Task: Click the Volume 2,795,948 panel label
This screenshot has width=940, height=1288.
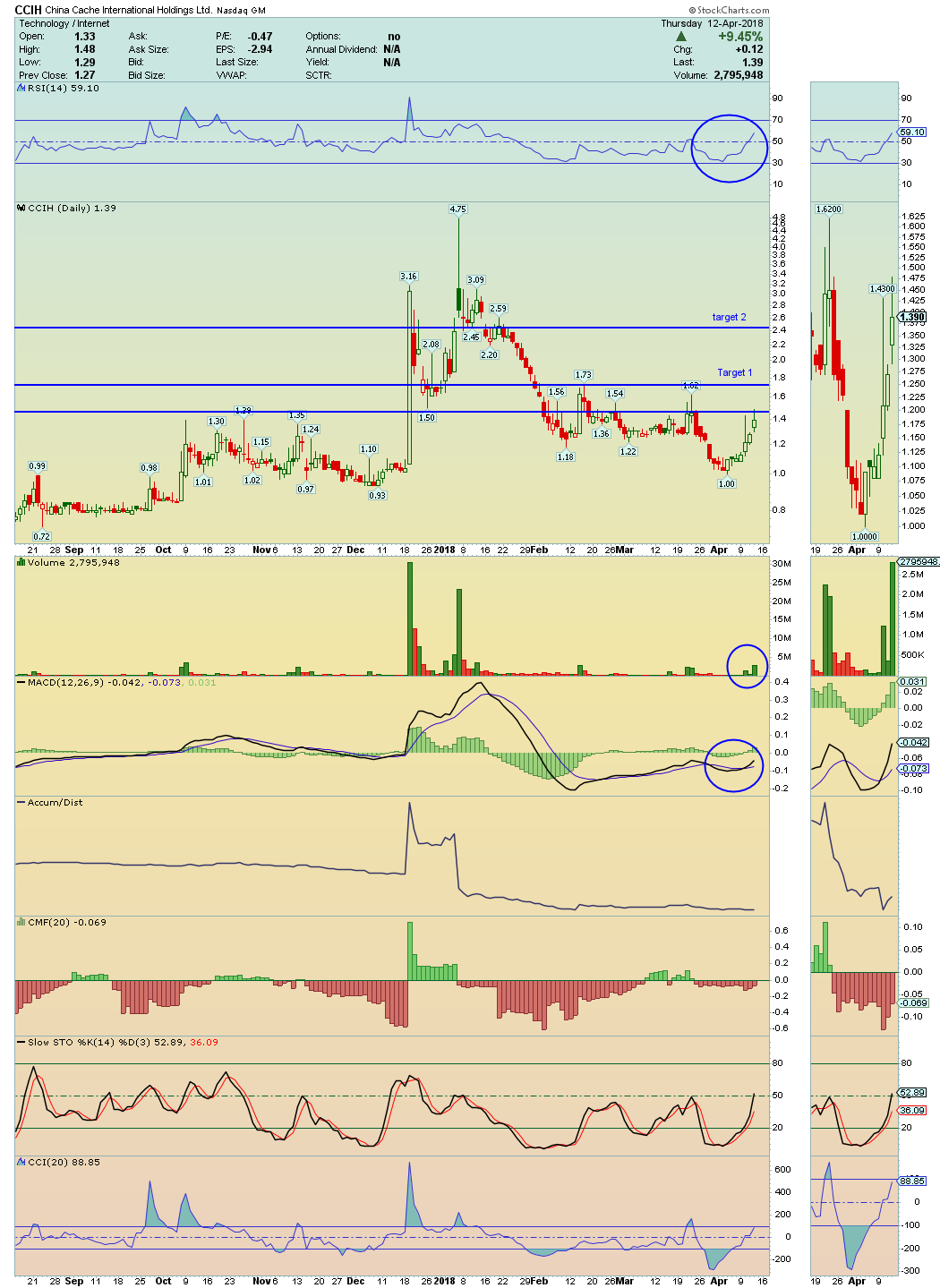Action: point(73,562)
